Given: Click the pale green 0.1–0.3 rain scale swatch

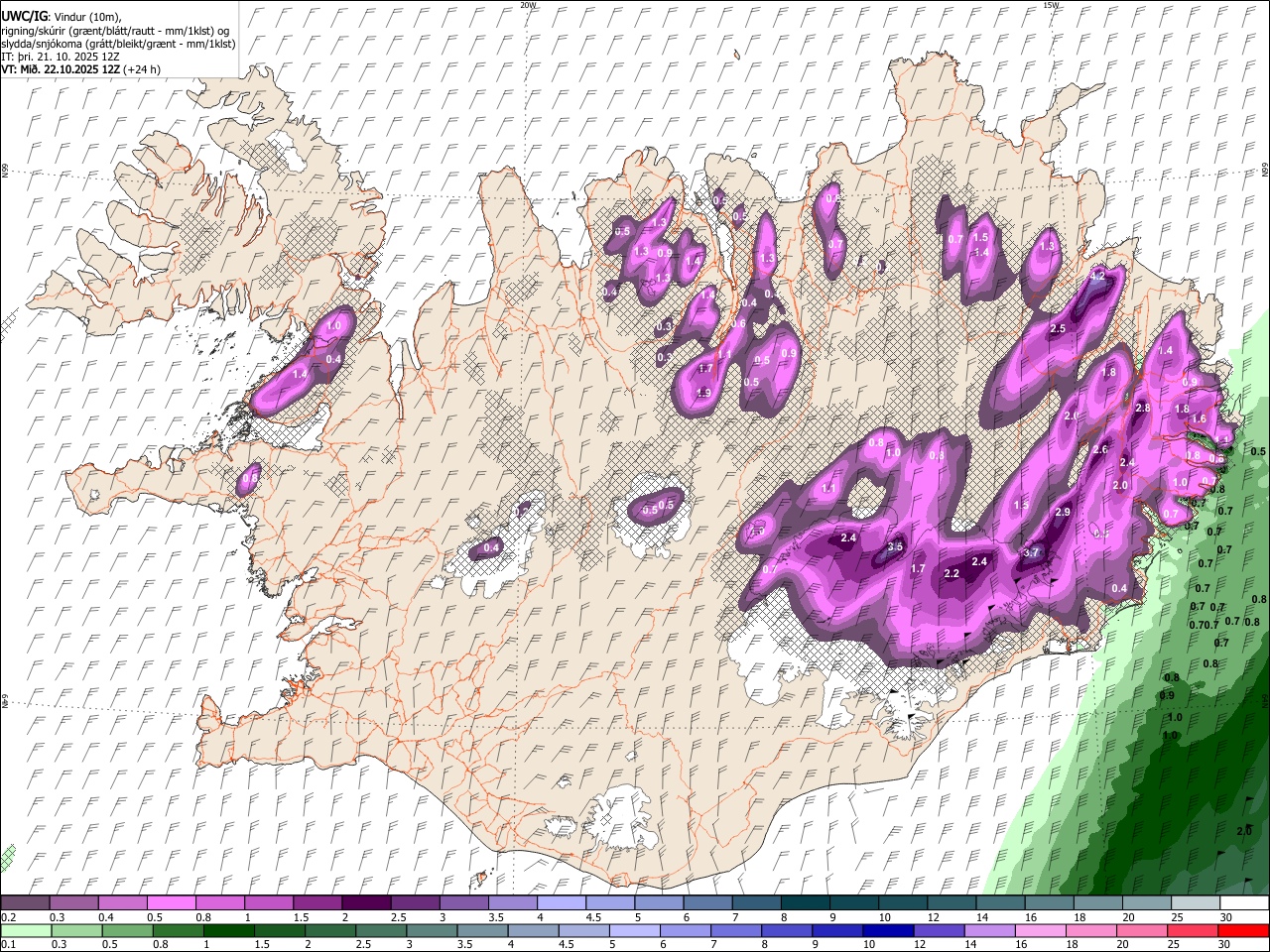Looking at the screenshot, I should 26,931.
